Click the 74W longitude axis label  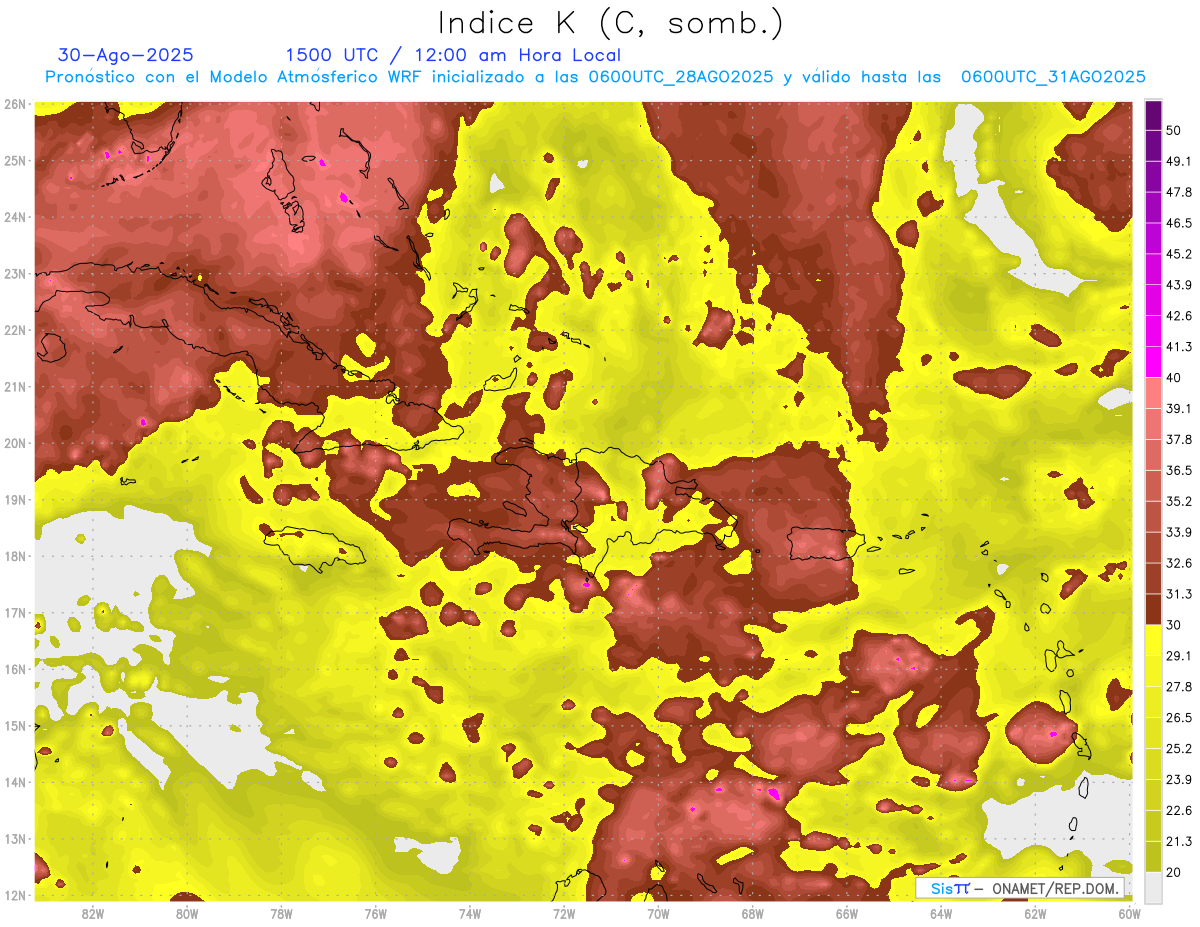pyautogui.click(x=469, y=914)
